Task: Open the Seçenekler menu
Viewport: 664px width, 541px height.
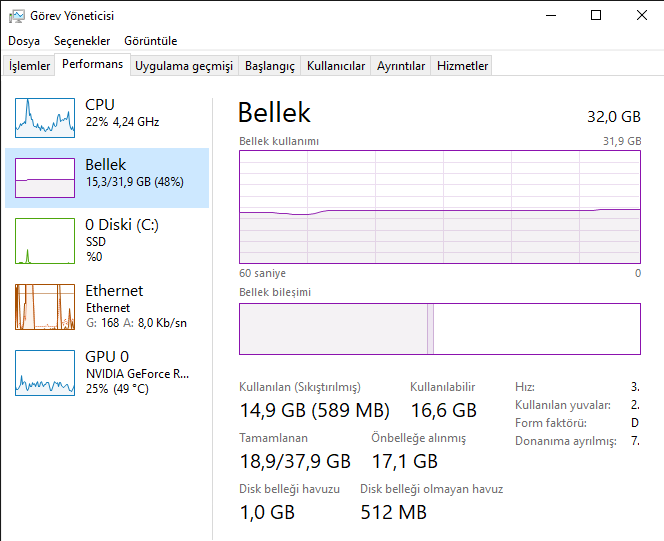Action: [82, 41]
